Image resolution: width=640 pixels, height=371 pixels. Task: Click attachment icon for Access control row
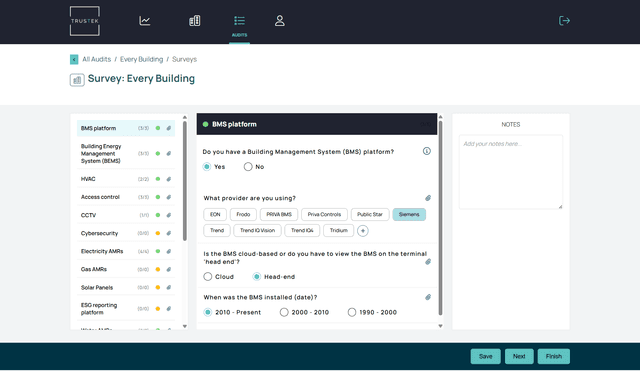click(x=169, y=197)
